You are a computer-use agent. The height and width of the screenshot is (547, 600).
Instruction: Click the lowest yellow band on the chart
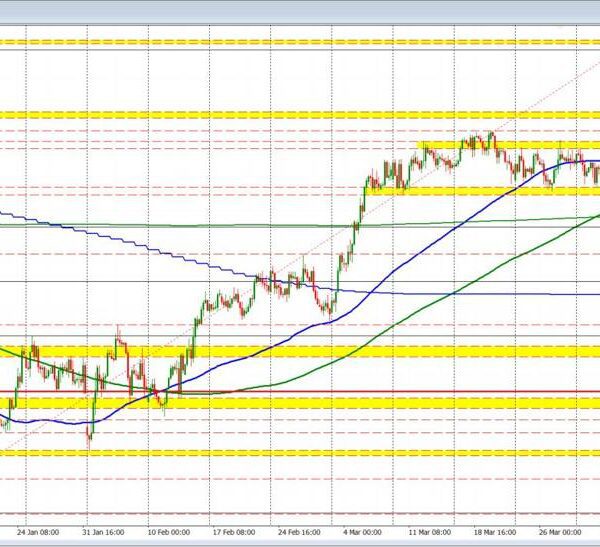point(300,452)
